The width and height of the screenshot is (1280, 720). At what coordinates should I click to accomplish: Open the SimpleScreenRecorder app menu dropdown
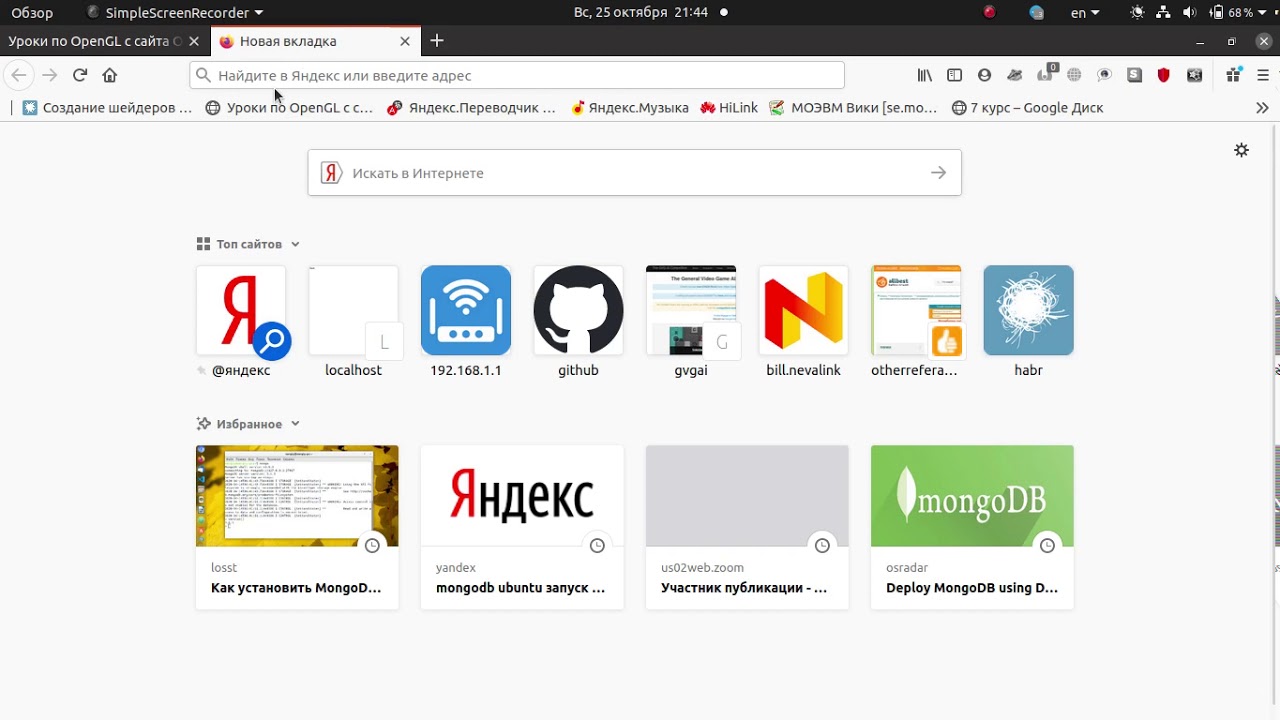(x=175, y=13)
